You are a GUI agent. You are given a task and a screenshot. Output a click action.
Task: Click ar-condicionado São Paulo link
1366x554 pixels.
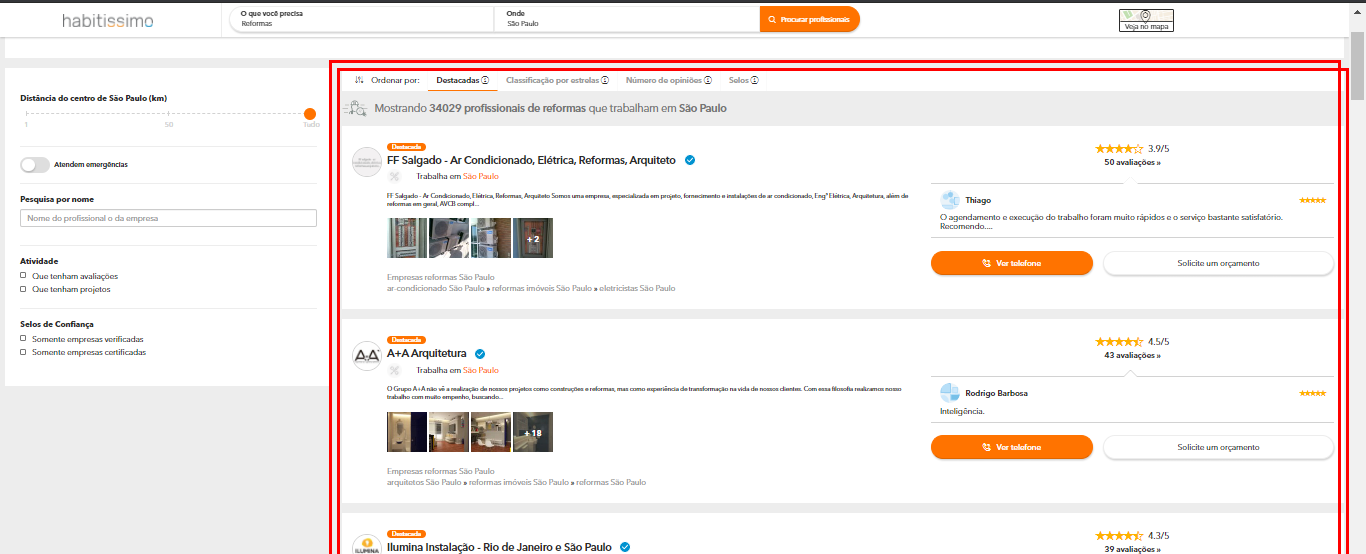point(436,288)
